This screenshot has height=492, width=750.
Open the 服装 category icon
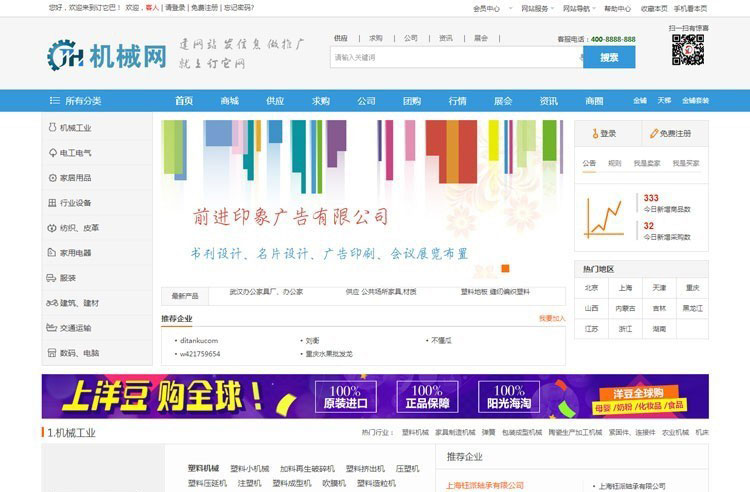click(51, 278)
